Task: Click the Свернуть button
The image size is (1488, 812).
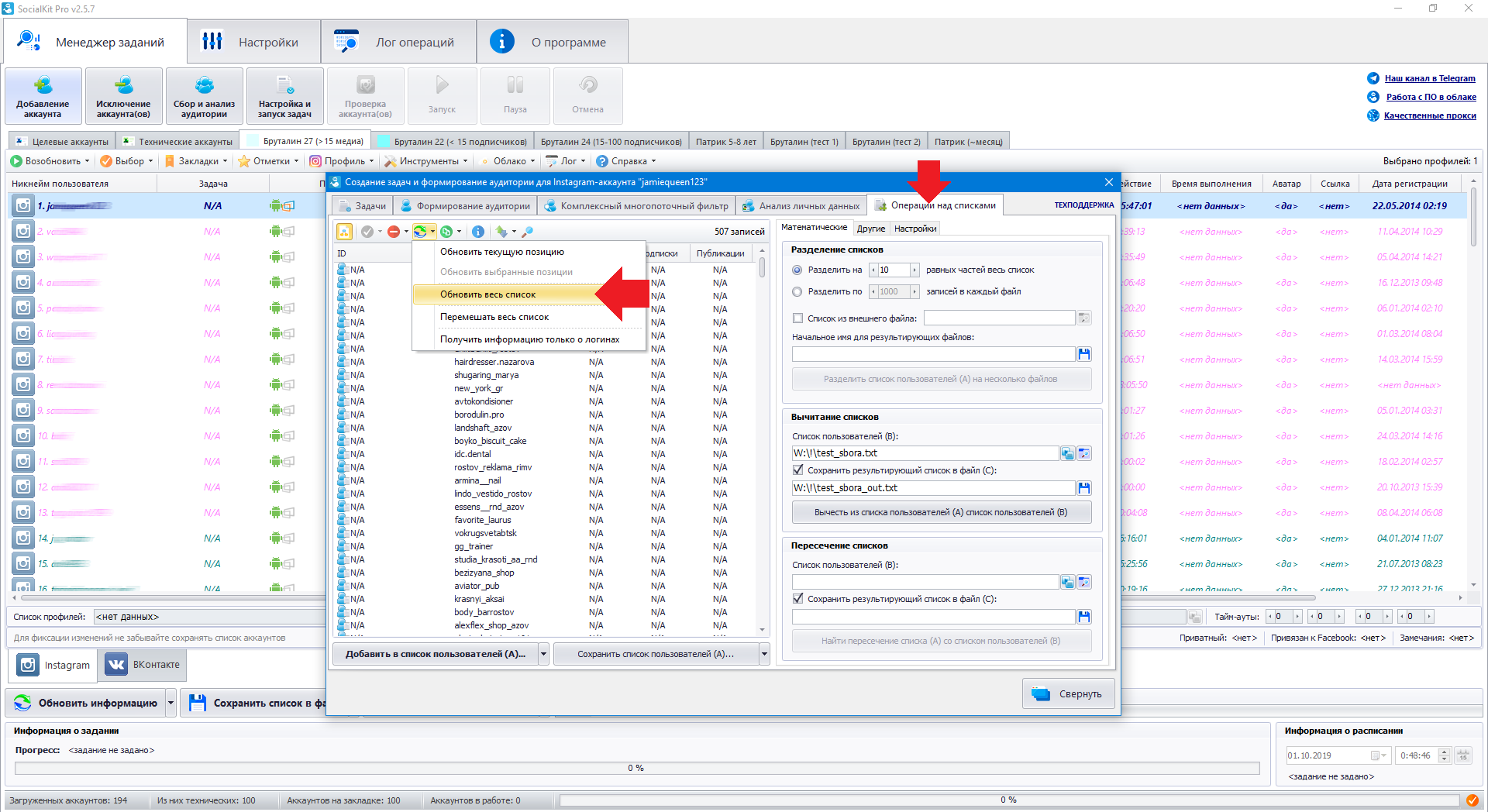Action: click(x=1069, y=693)
